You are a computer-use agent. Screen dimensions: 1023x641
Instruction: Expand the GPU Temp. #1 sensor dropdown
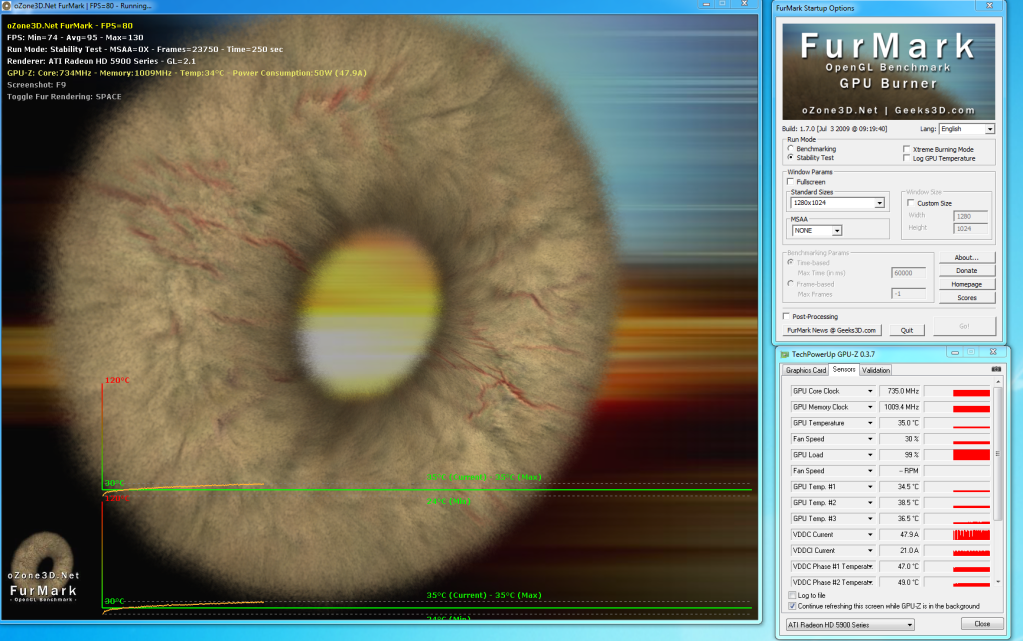pos(870,487)
